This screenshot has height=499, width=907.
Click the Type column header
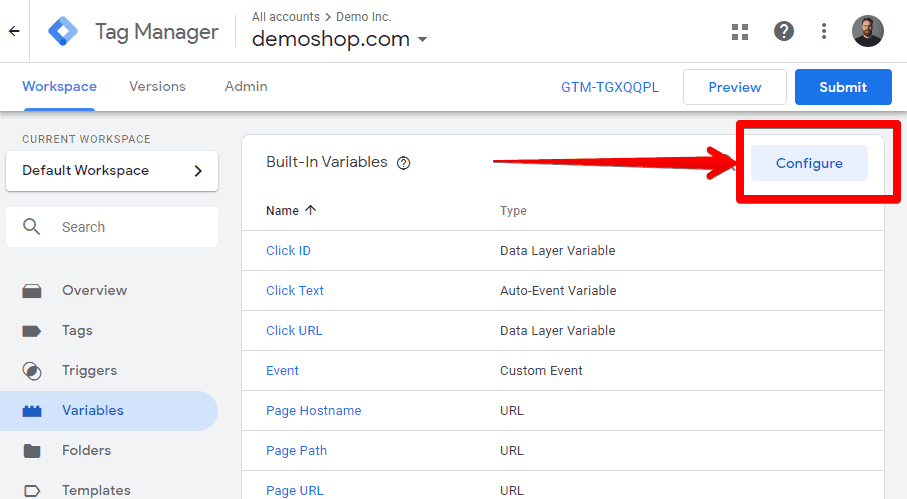513,210
